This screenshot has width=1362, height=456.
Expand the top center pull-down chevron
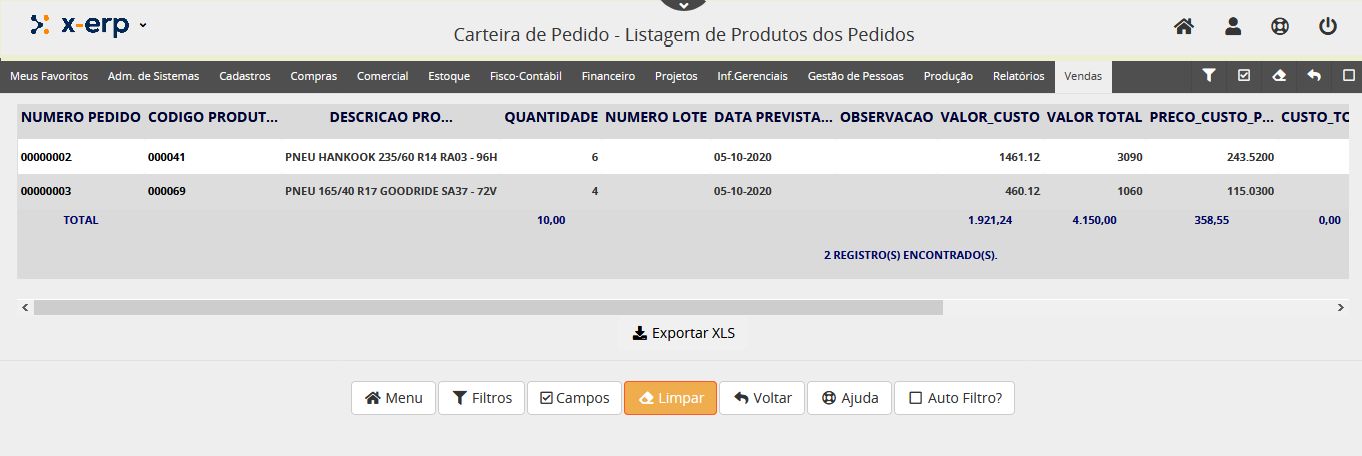point(683,5)
